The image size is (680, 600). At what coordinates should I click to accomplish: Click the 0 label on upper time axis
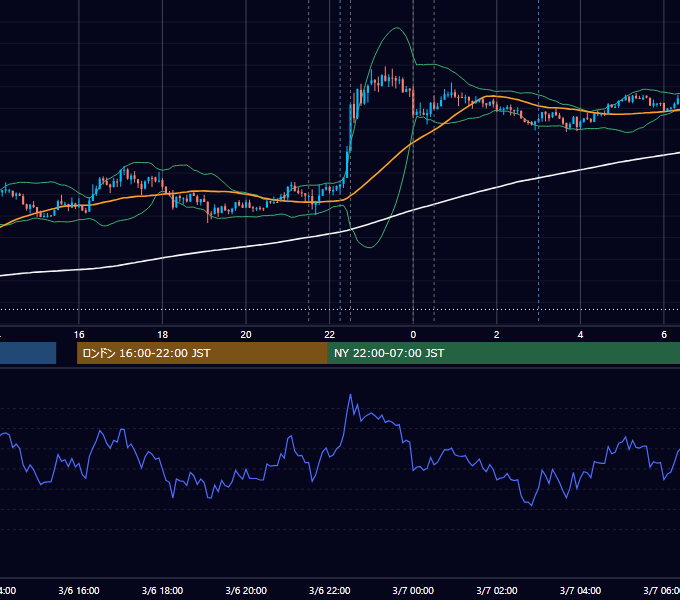point(413,335)
